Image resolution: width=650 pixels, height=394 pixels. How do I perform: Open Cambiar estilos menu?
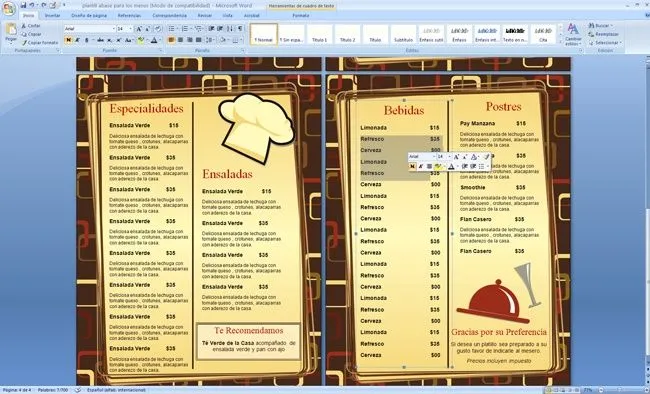point(573,34)
